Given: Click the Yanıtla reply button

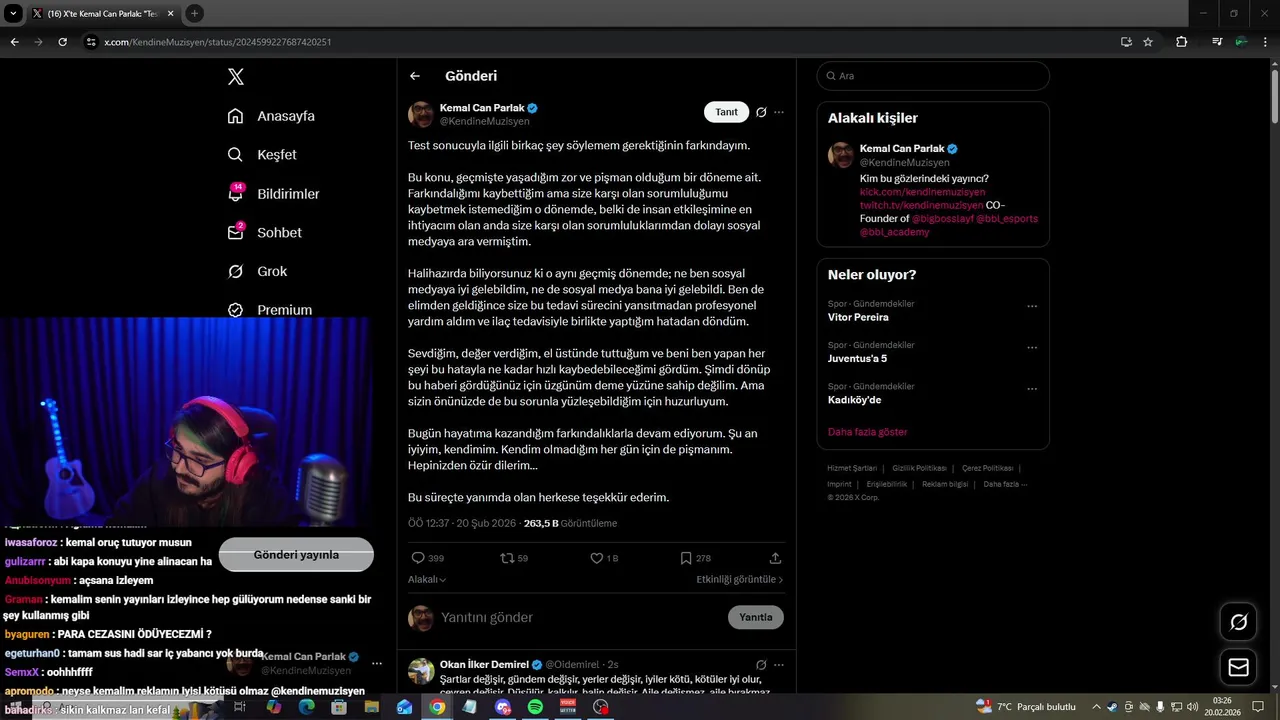Looking at the screenshot, I should click(756, 617).
